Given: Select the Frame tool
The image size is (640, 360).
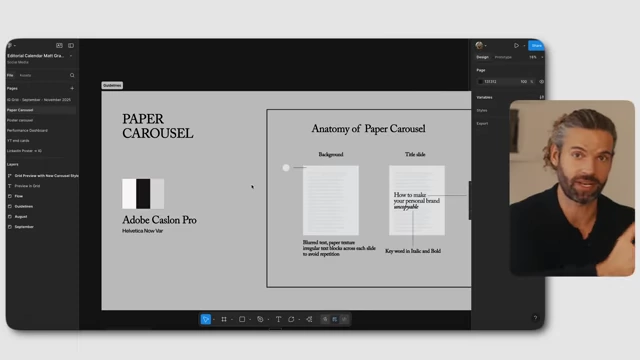Looking at the screenshot, I should pos(224,319).
